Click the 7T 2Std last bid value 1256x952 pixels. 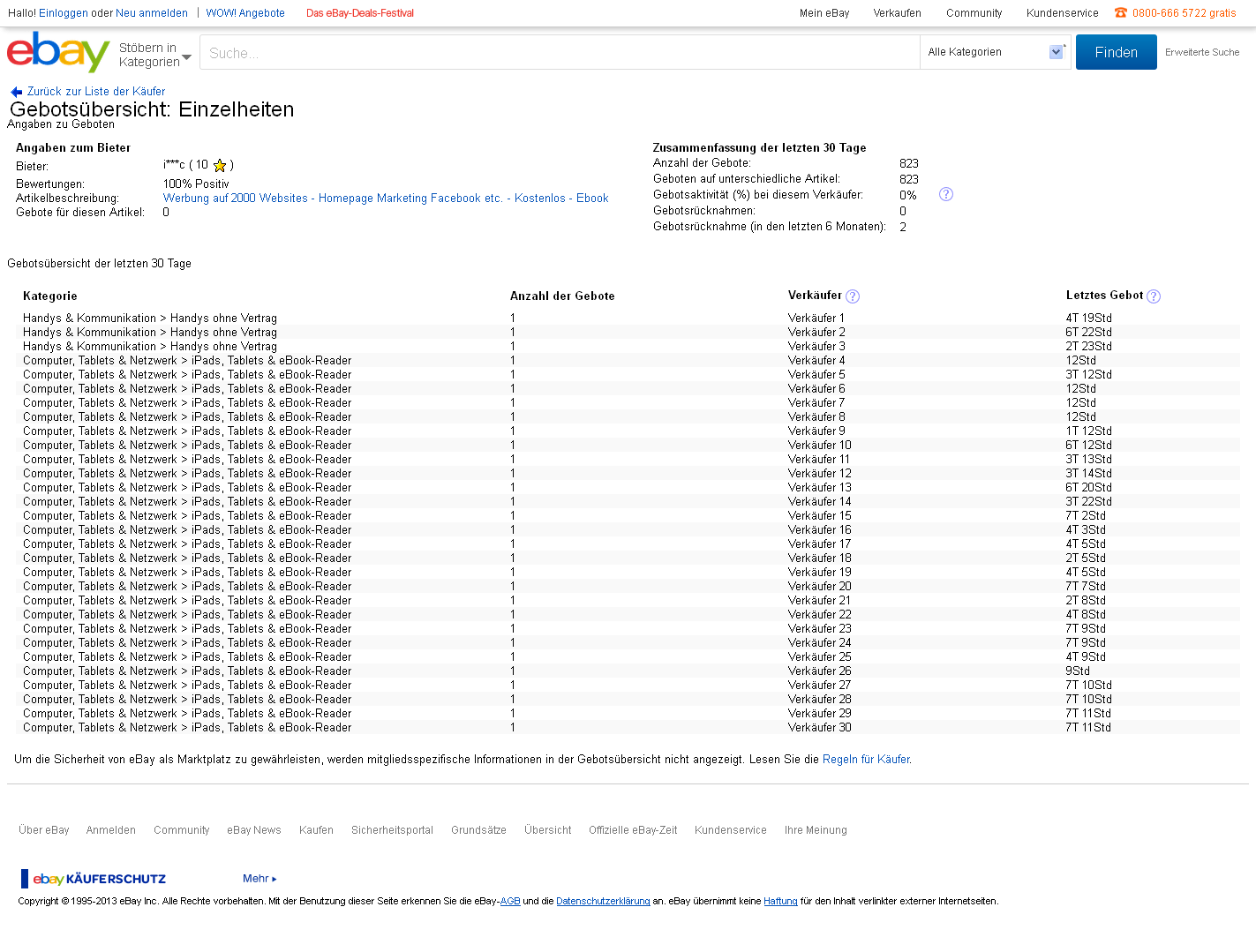[1086, 516]
